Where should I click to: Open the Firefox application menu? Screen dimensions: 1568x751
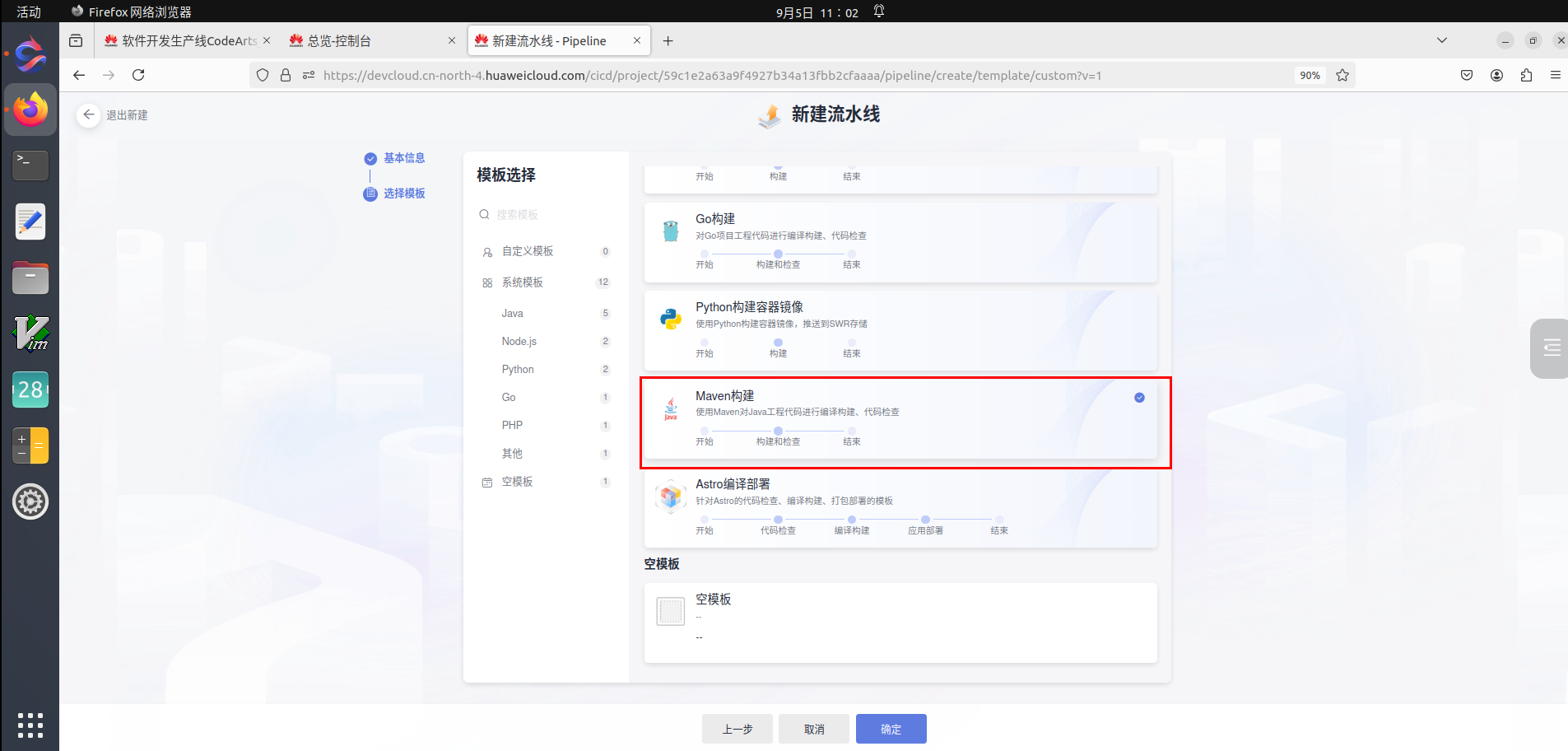click(x=1555, y=75)
